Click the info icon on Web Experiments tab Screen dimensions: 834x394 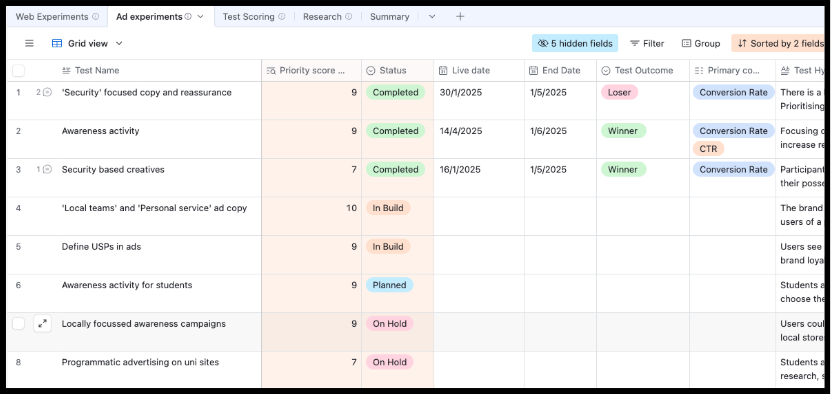tap(96, 16)
